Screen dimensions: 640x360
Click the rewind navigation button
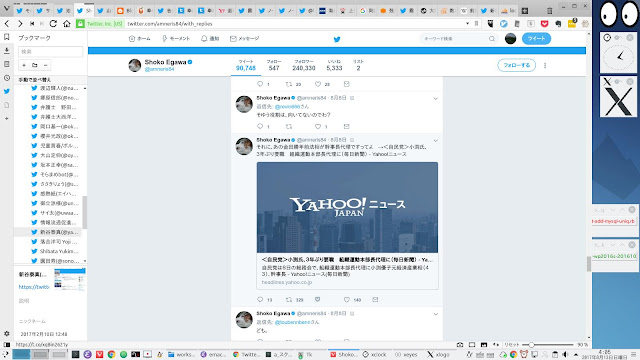click(x=32, y=24)
